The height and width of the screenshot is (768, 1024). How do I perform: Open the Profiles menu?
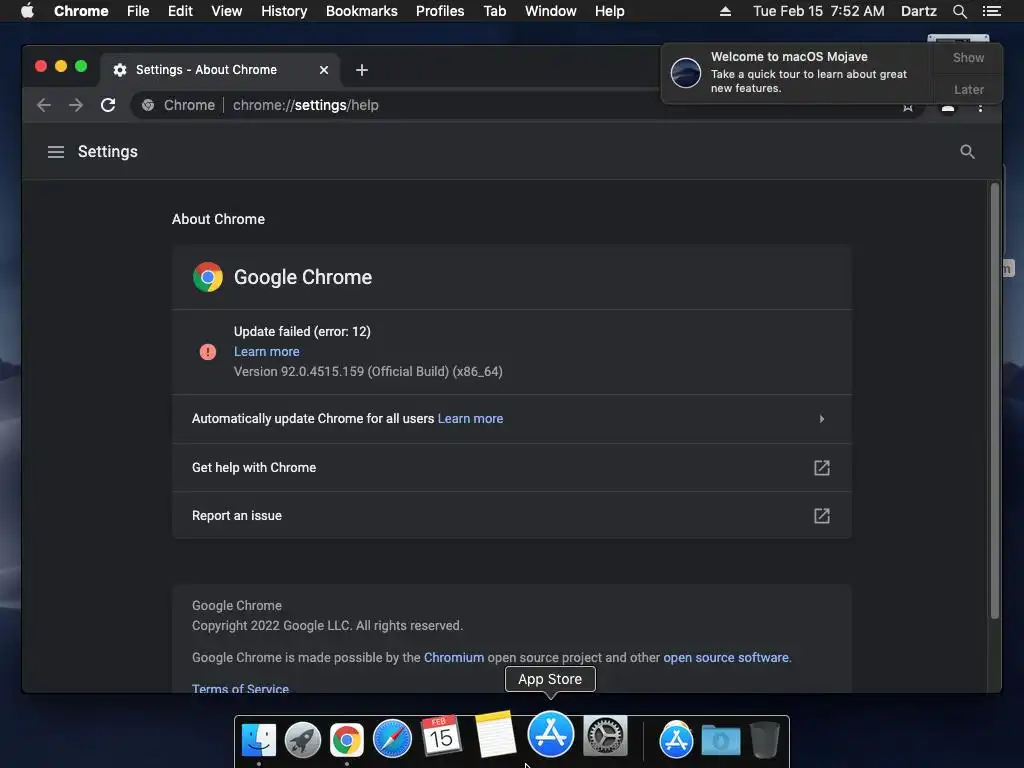click(x=440, y=11)
